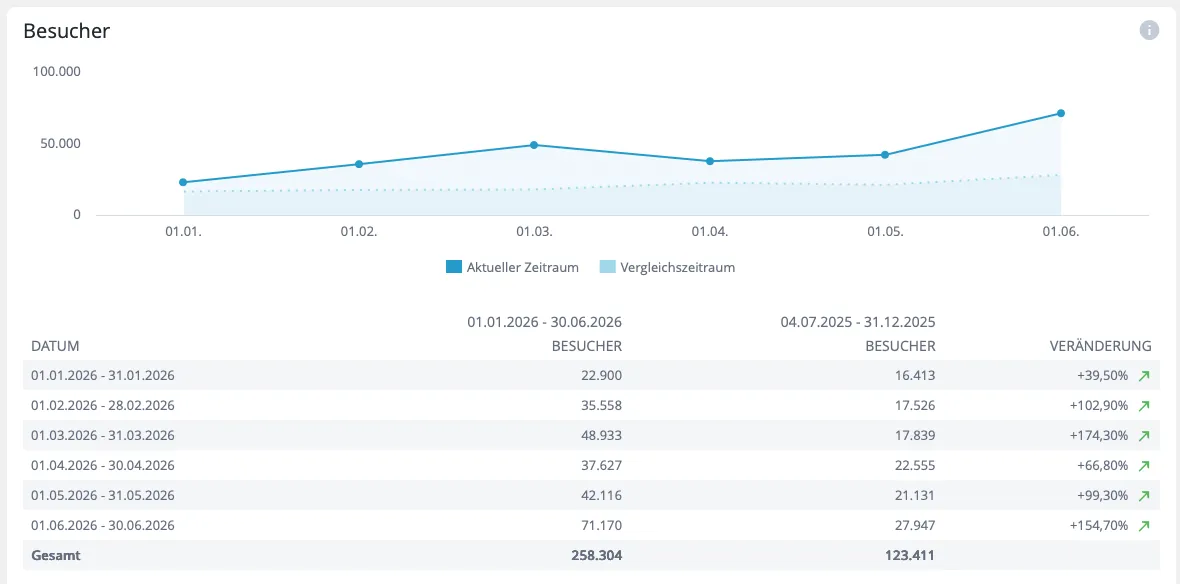Click green trend arrow for +66,80% row
Image resolution: width=1180 pixels, height=584 pixels.
[1144, 466]
